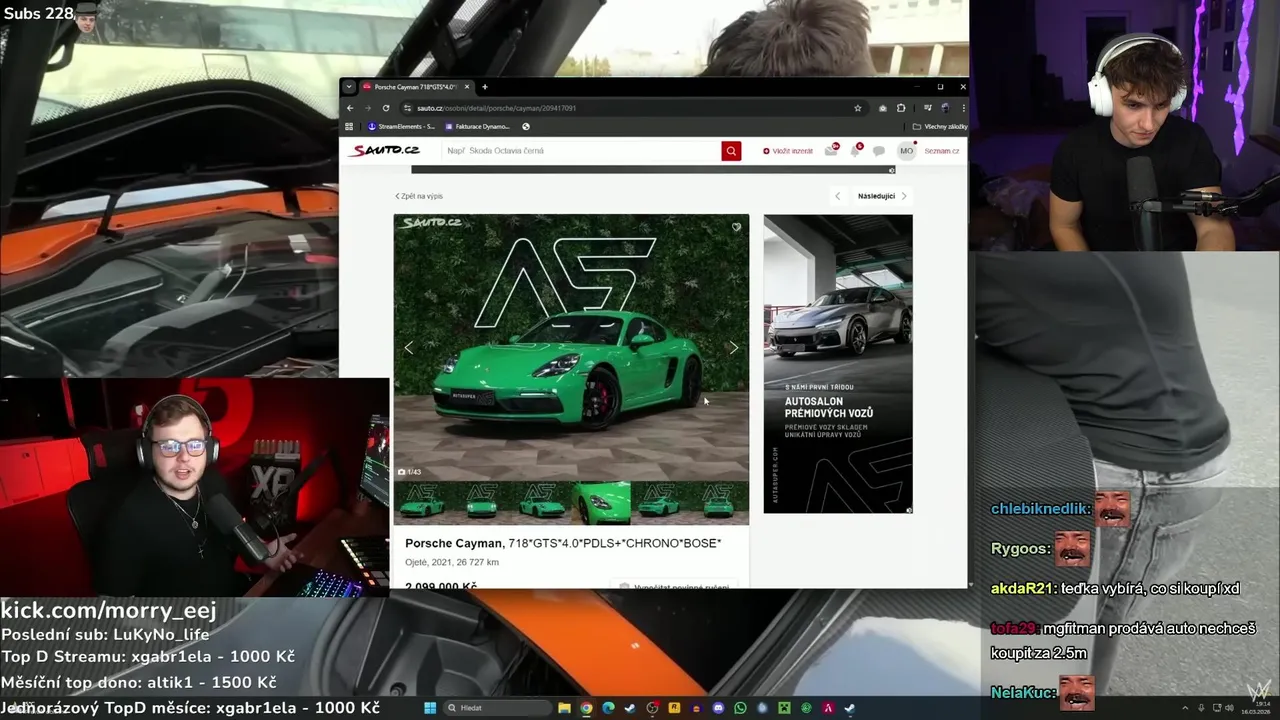The height and width of the screenshot is (720, 1280).
Task: Click the Windows taskbar Hledat search box
Action: pyautogui.click(x=496, y=708)
